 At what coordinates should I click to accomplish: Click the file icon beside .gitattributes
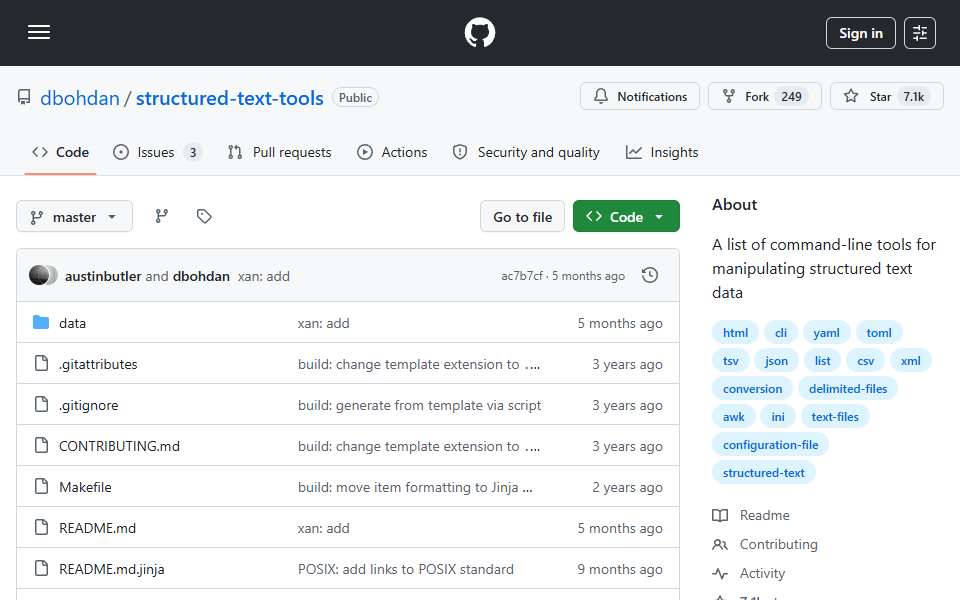pyautogui.click(x=41, y=363)
